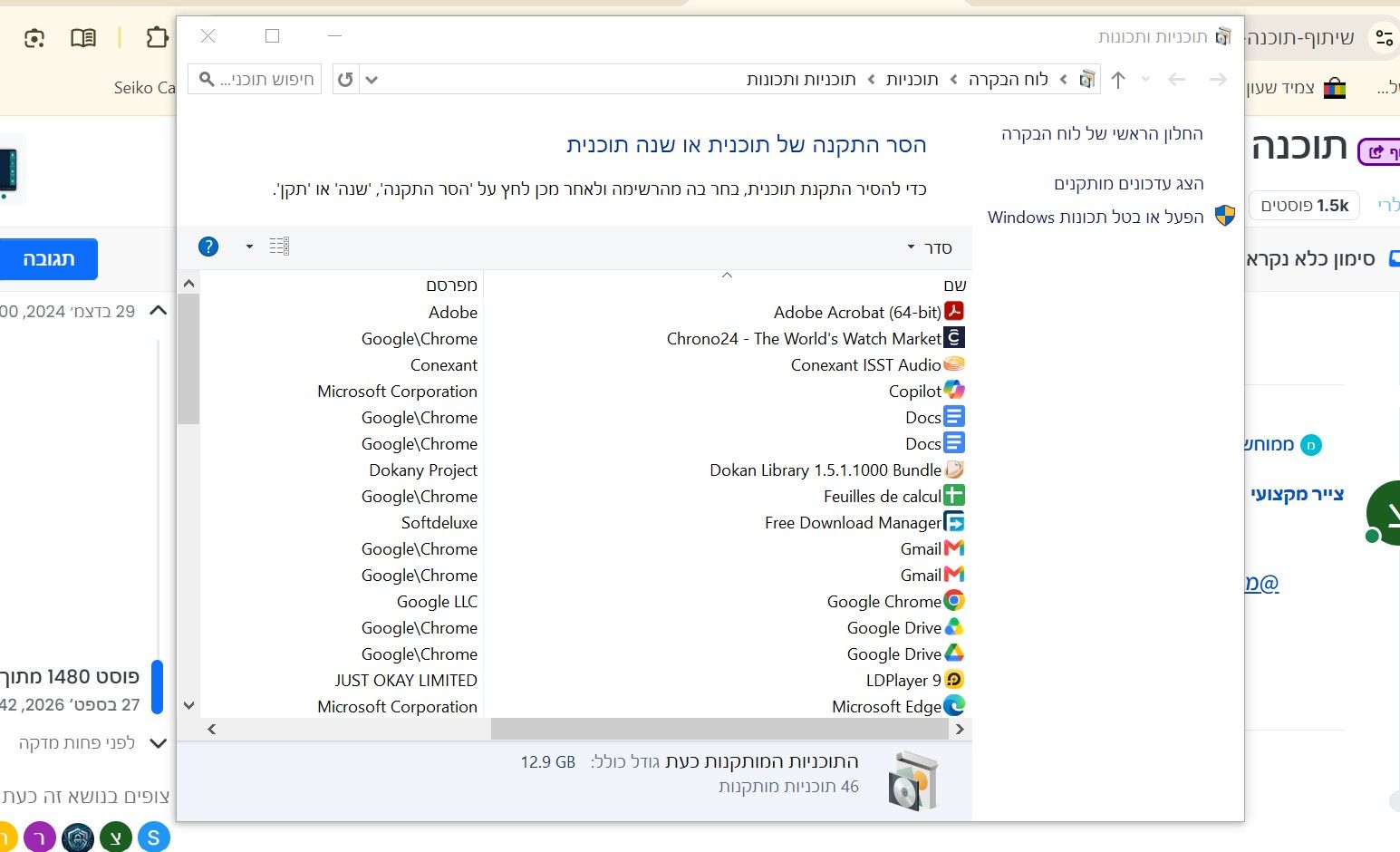1400x852 pixels.
Task: Expand the address bar history dropdown
Action: [x=372, y=80]
